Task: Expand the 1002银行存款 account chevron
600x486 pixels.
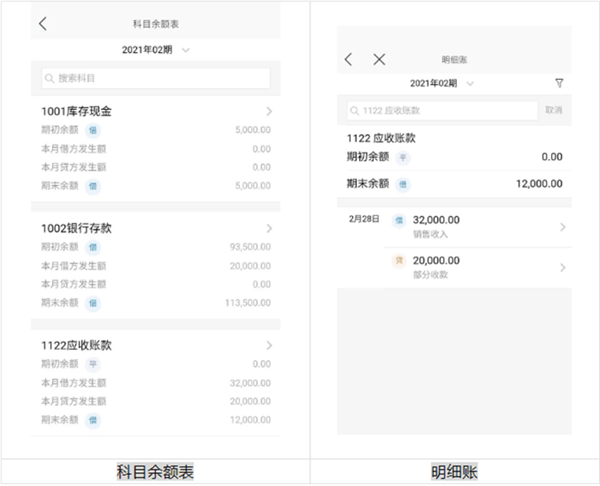Action: pyautogui.click(x=270, y=228)
